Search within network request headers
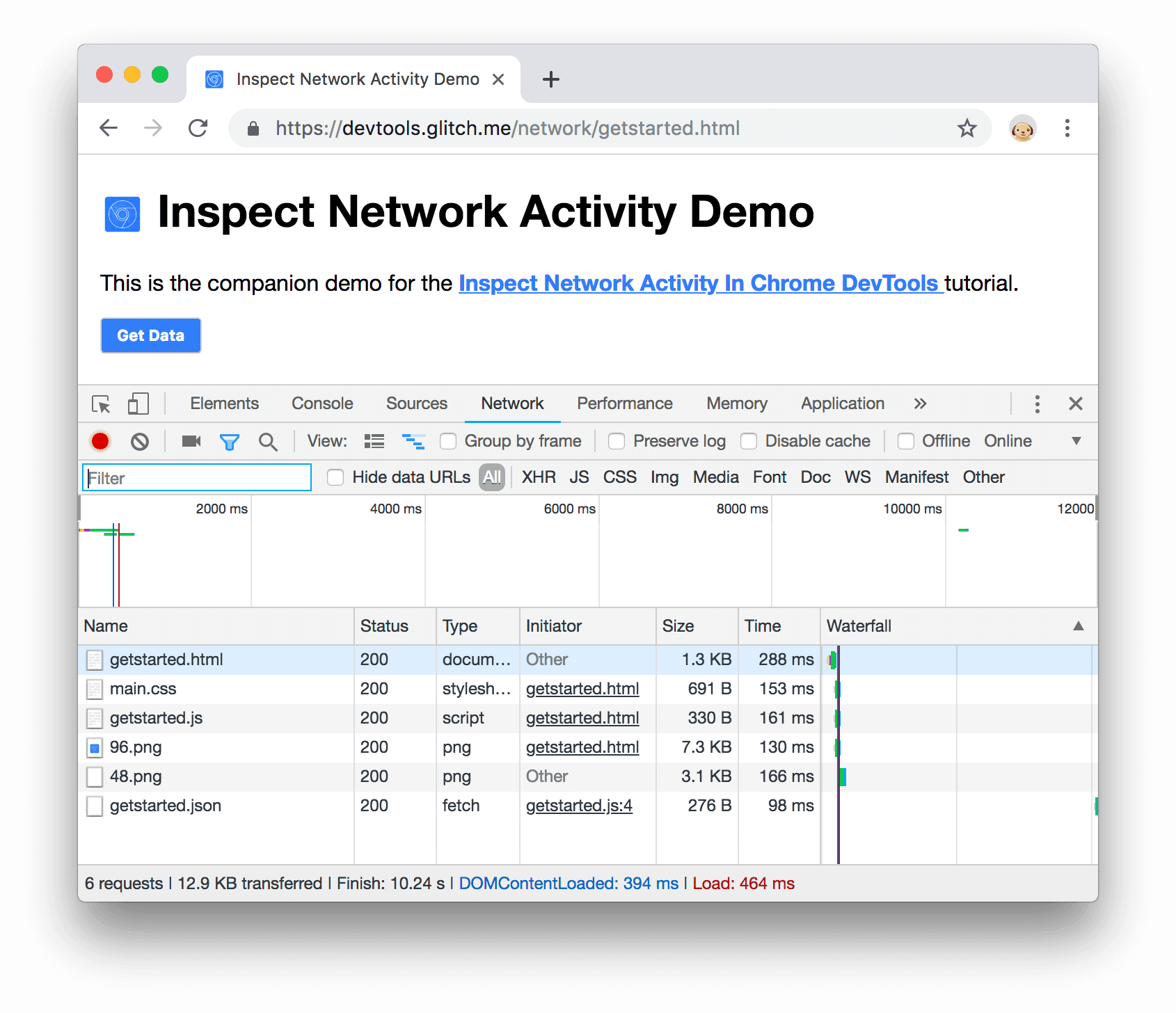The width and height of the screenshot is (1176, 1013). (268, 441)
